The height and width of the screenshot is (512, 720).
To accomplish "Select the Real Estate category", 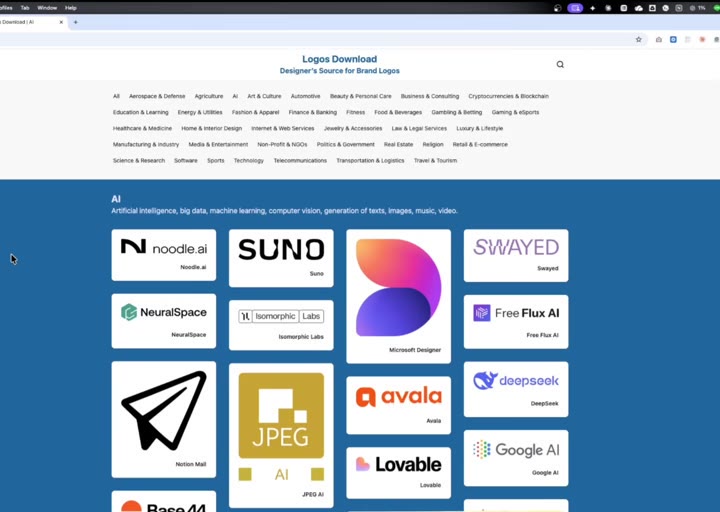I will coord(398,145).
